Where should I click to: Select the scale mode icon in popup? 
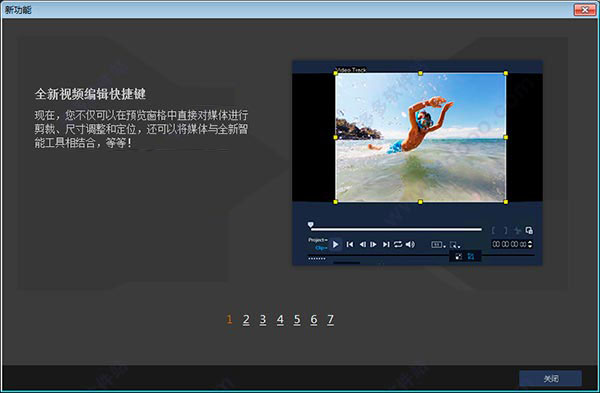(x=458, y=256)
